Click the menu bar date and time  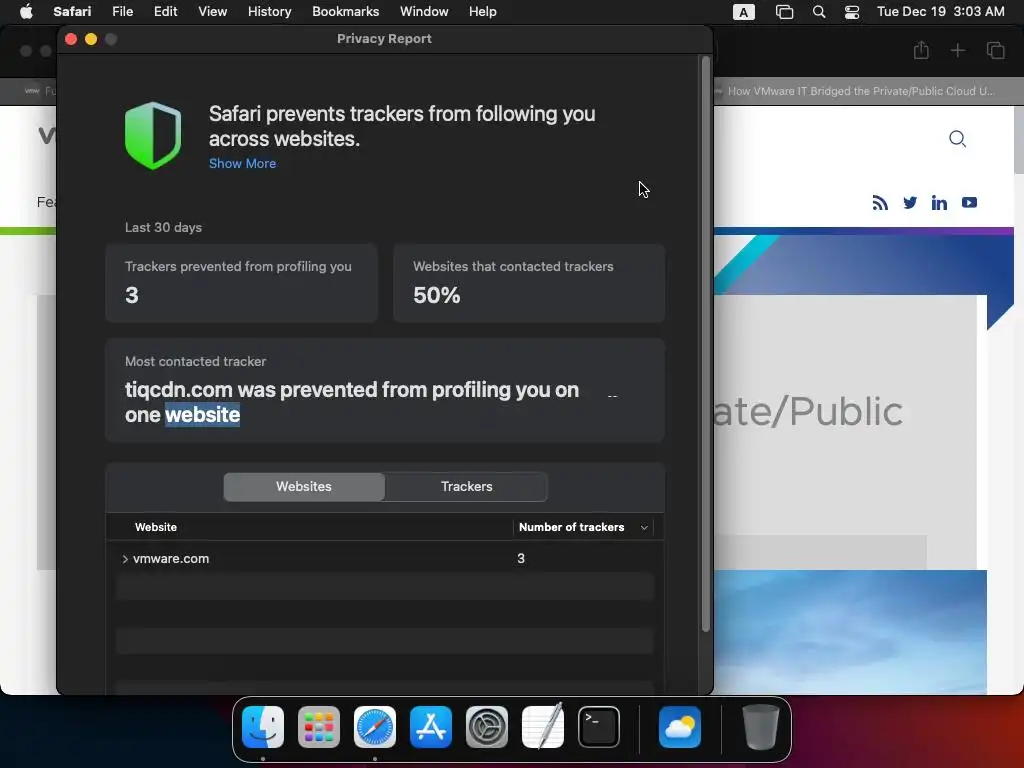tap(940, 12)
